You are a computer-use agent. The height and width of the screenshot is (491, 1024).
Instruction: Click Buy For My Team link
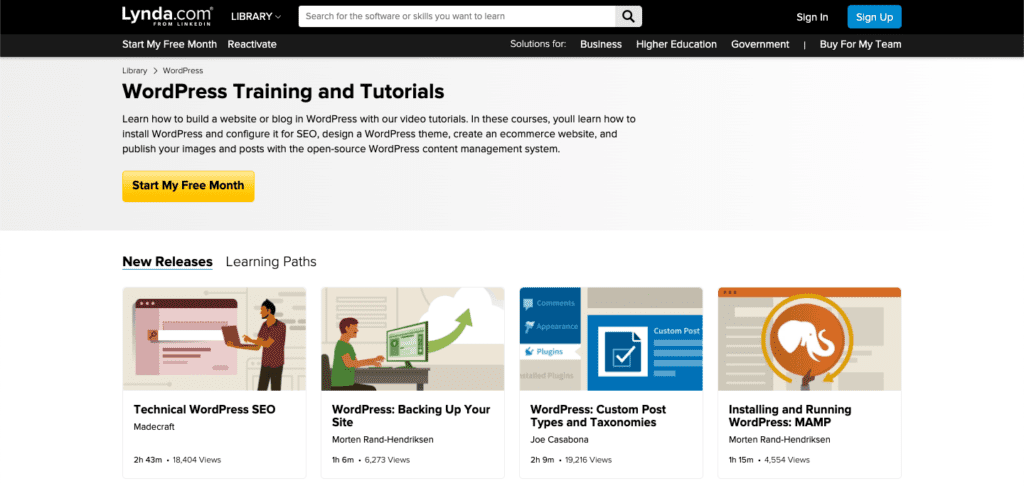click(x=860, y=44)
